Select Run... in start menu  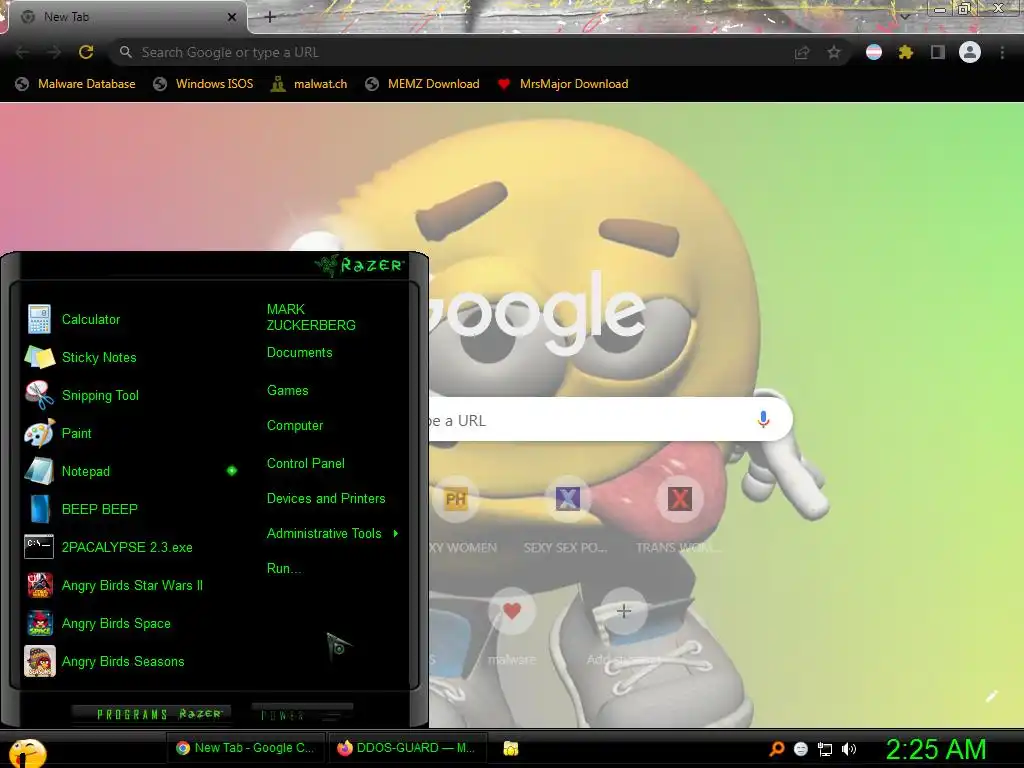pyautogui.click(x=284, y=569)
